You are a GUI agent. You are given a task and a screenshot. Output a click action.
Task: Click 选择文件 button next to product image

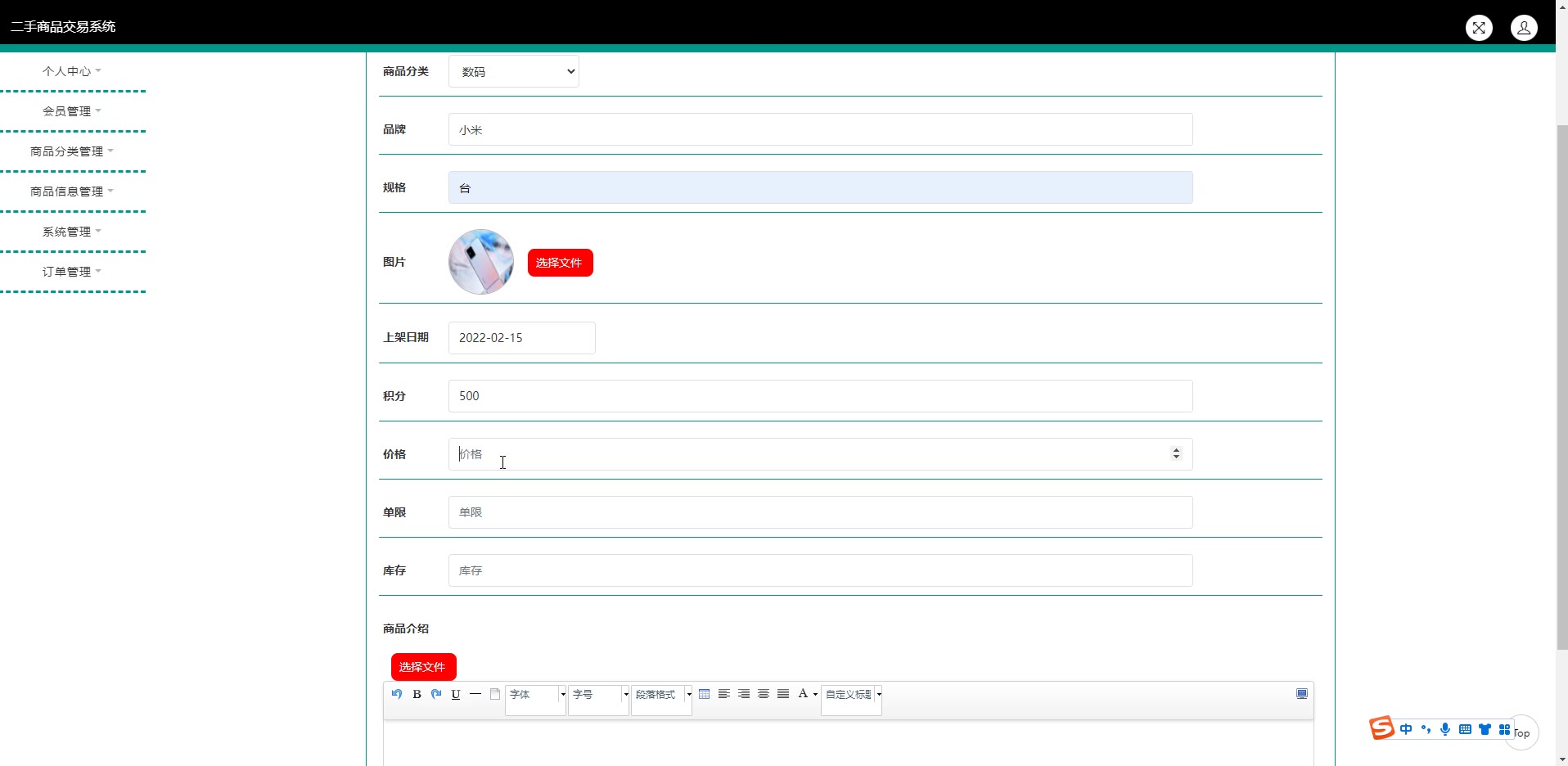pyautogui.click(x=560, y=263)
